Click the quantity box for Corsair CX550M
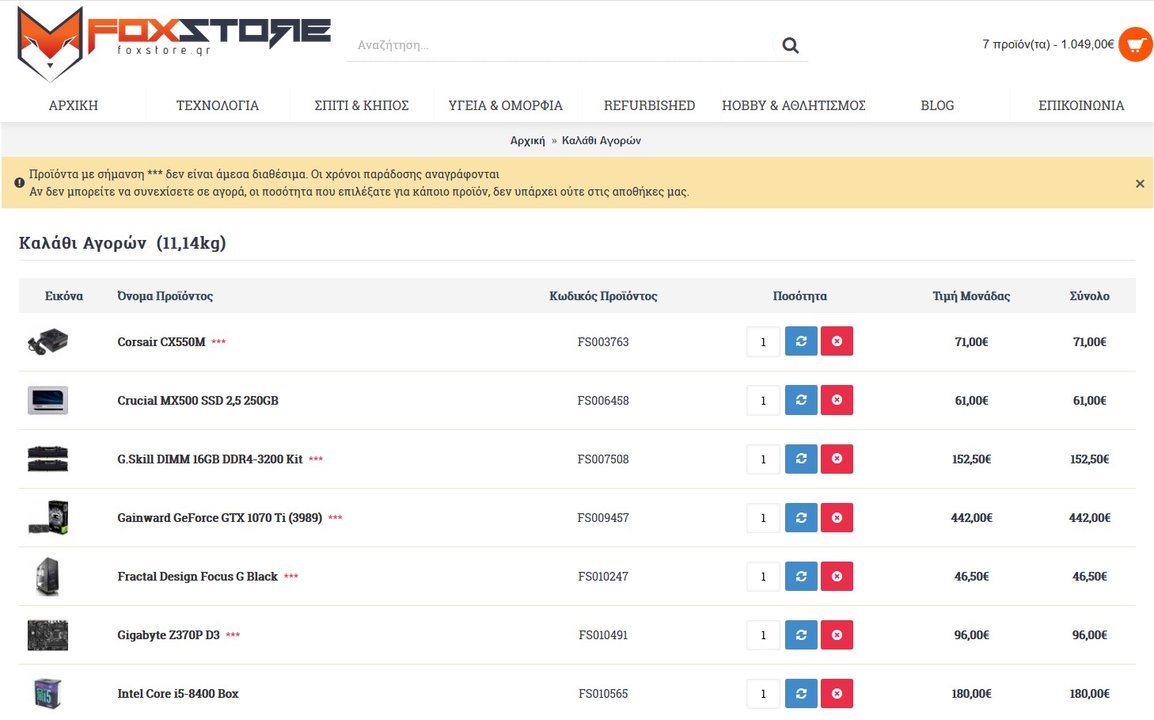The width and height of the screenshot is (1154, 720). point(763,342)
